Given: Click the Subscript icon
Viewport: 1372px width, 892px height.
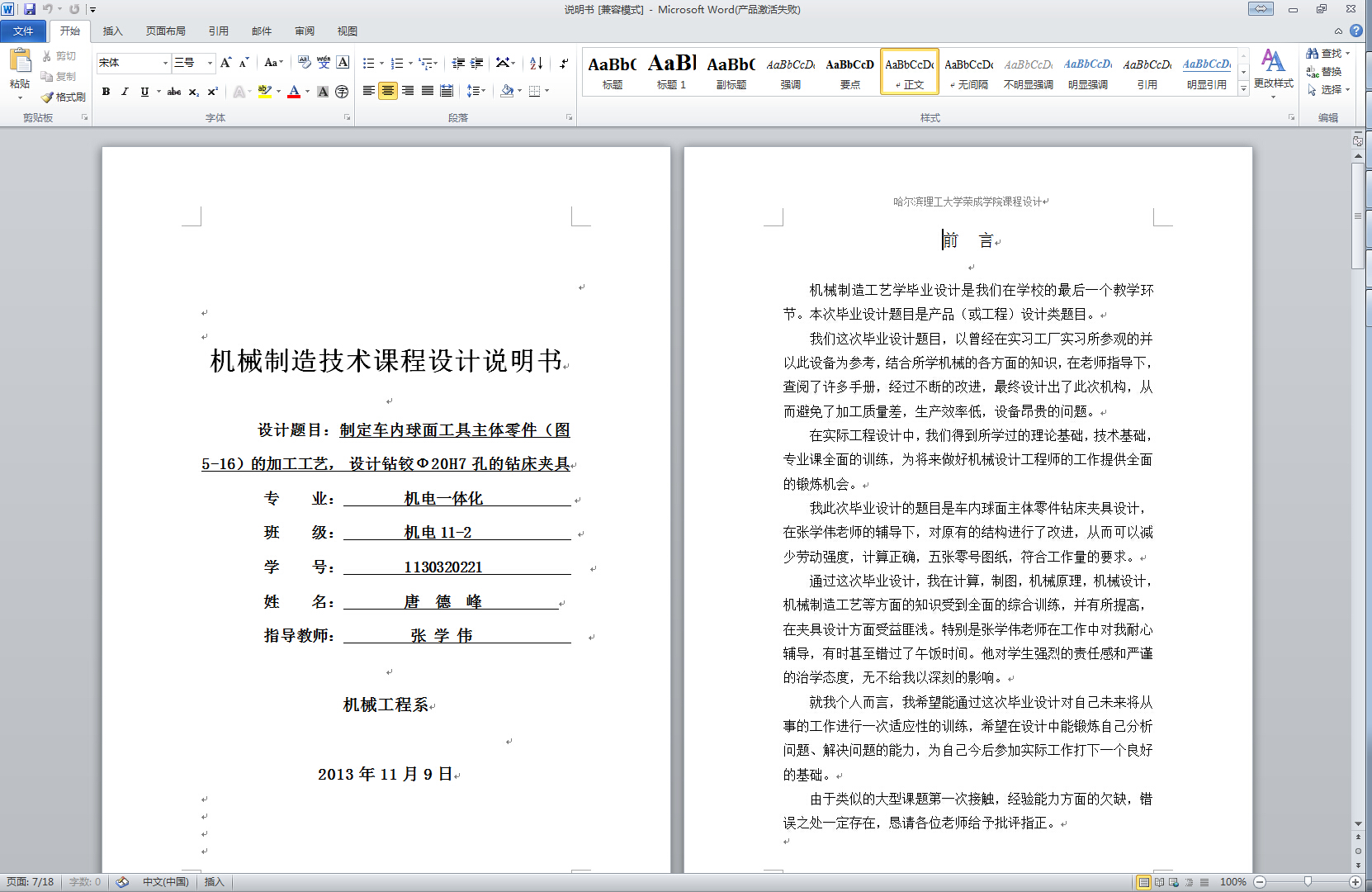Looking at the screenshot, I should (194, 92).
